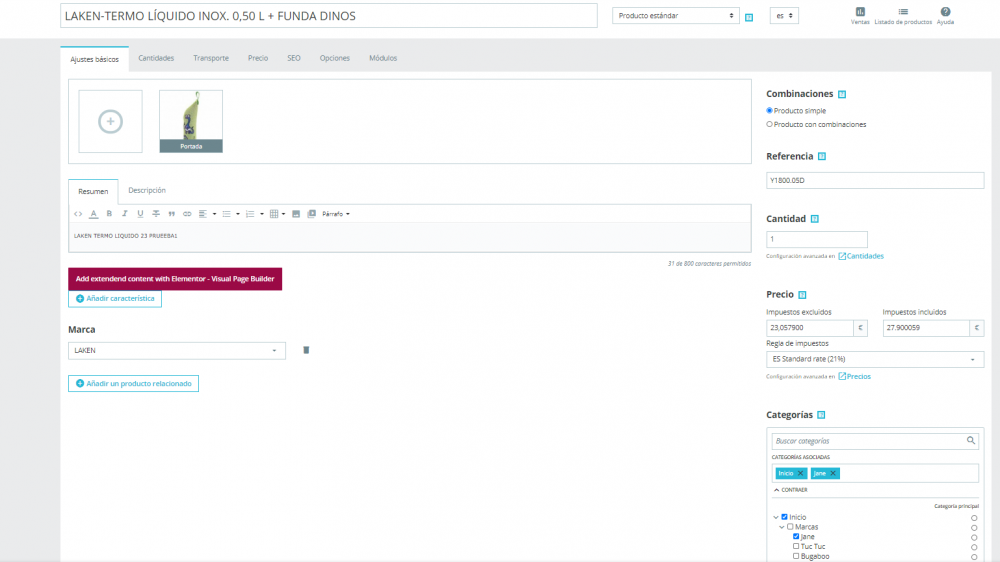Switch to the Precio tab
This screenshot has height=562, width=1000.
[258, 58]
